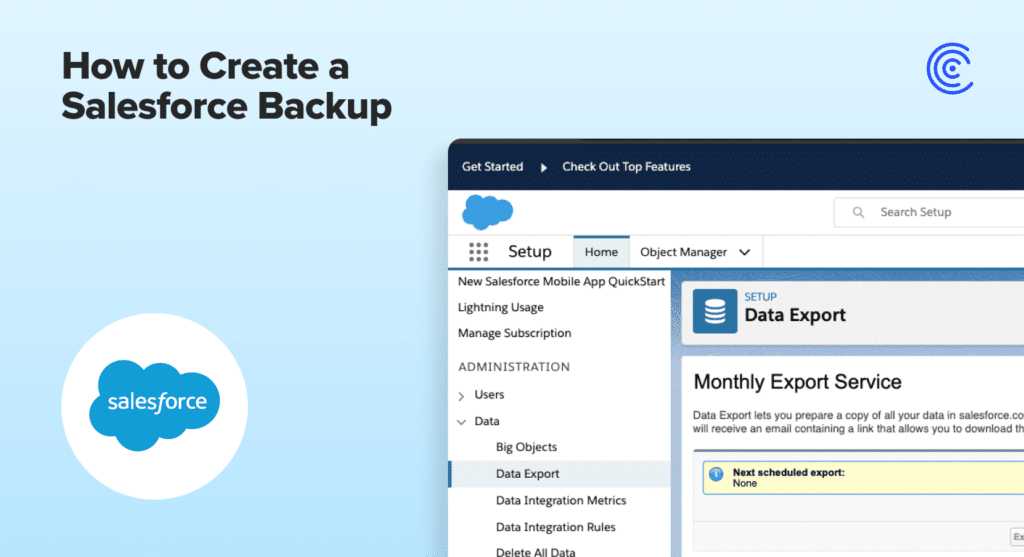This screenshot has height=557, width=1024.
Task: Click the Data Export page title
Action: (x=795, y=315)
